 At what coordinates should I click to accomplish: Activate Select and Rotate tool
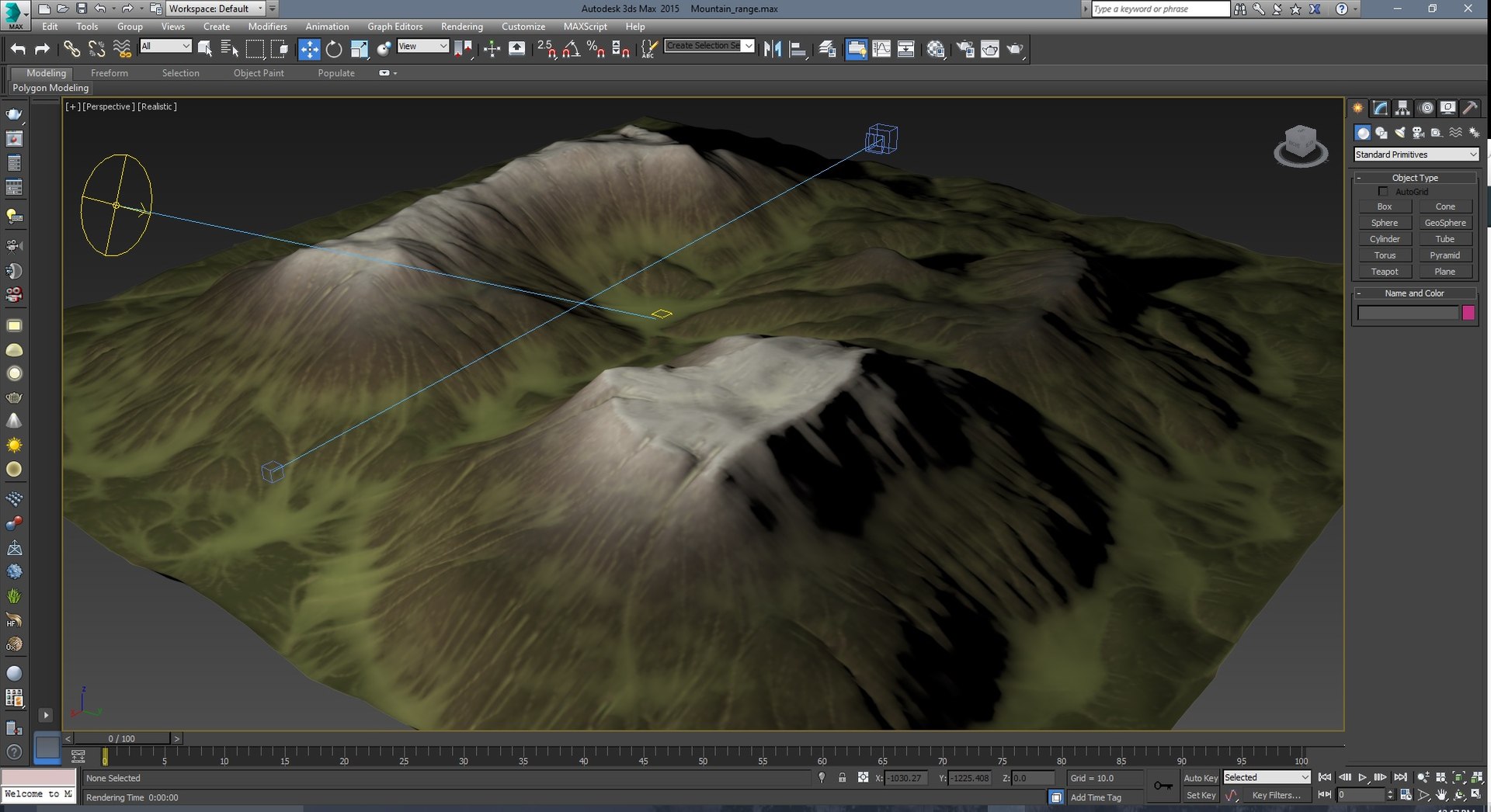[334, 49]
